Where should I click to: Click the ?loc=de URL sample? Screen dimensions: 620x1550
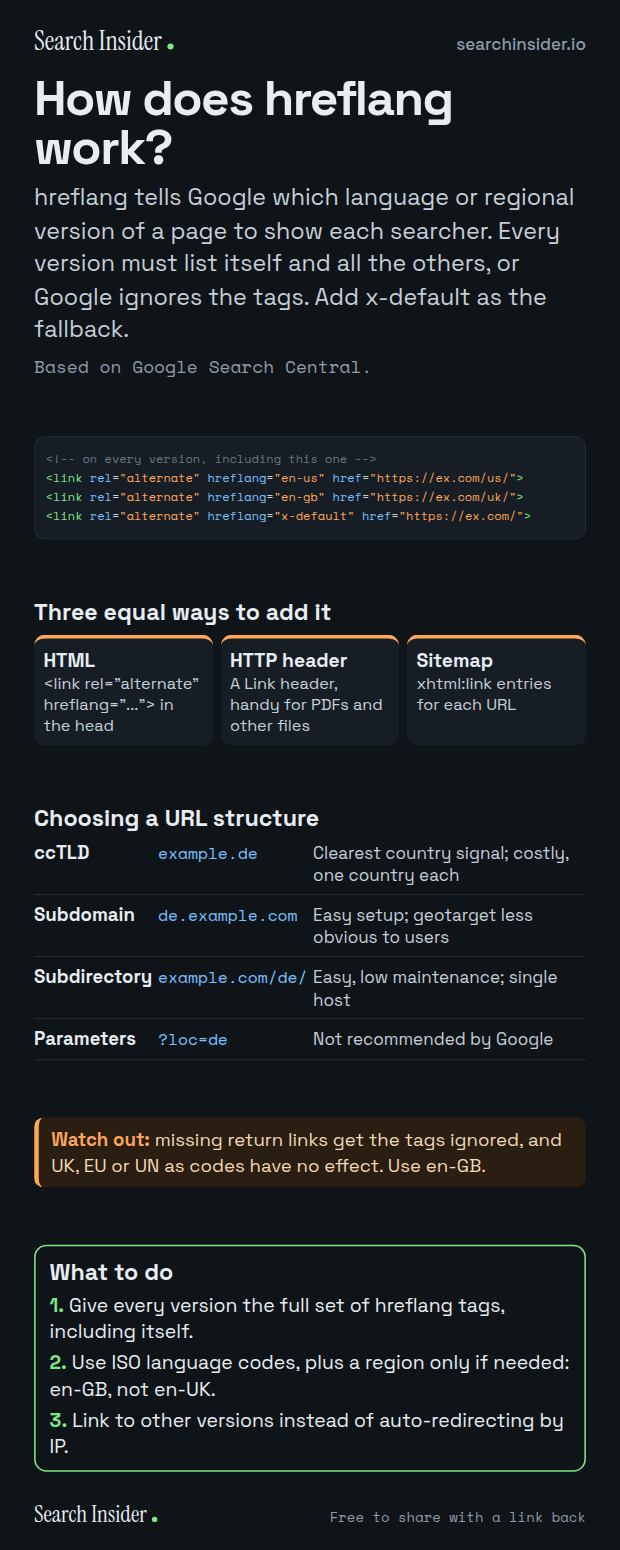[x=193, y=1040]
